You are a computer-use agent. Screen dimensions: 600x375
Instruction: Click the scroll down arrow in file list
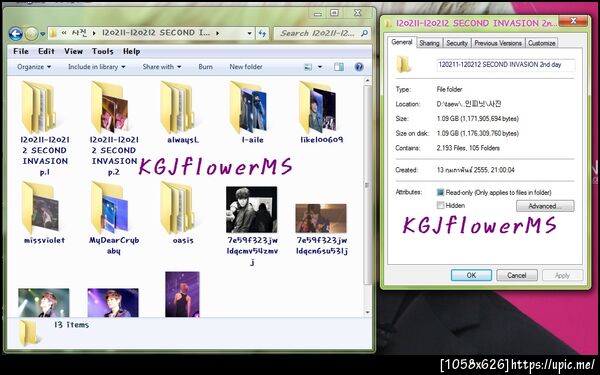367,312
